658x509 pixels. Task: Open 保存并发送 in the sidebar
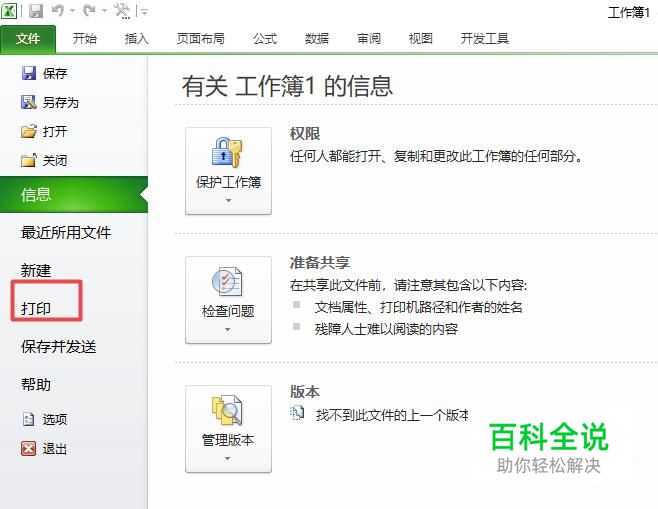(59, 347)
